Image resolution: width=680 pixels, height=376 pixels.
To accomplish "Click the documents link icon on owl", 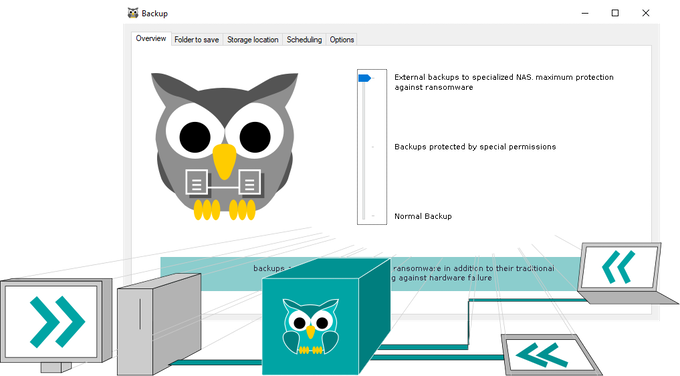I will (x=223, y=183).
